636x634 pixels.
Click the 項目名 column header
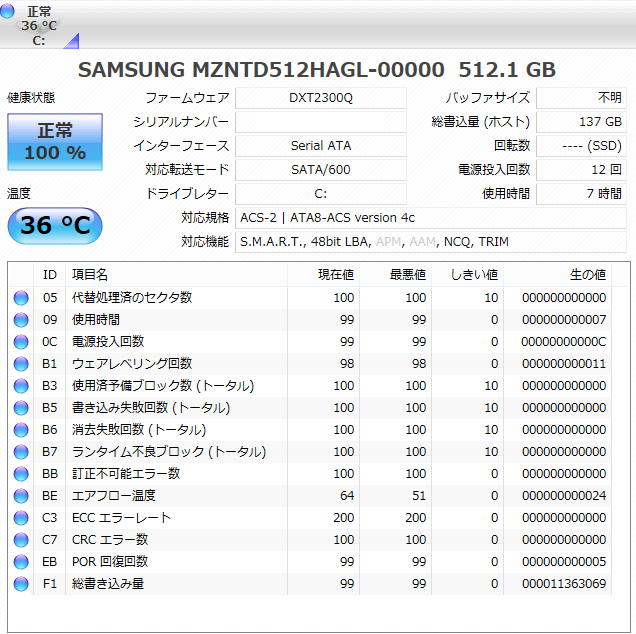point(176,275)
